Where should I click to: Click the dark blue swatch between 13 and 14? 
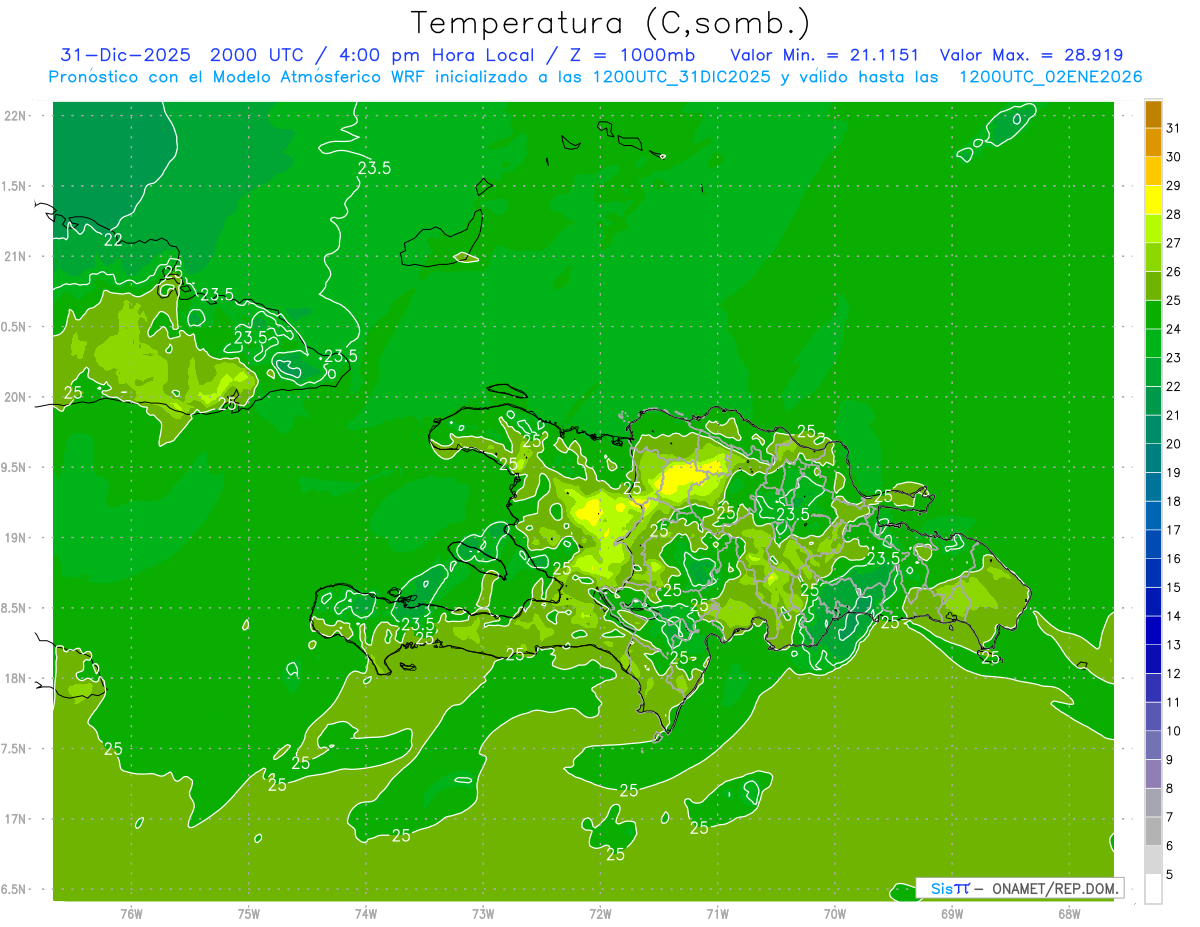1153,630
